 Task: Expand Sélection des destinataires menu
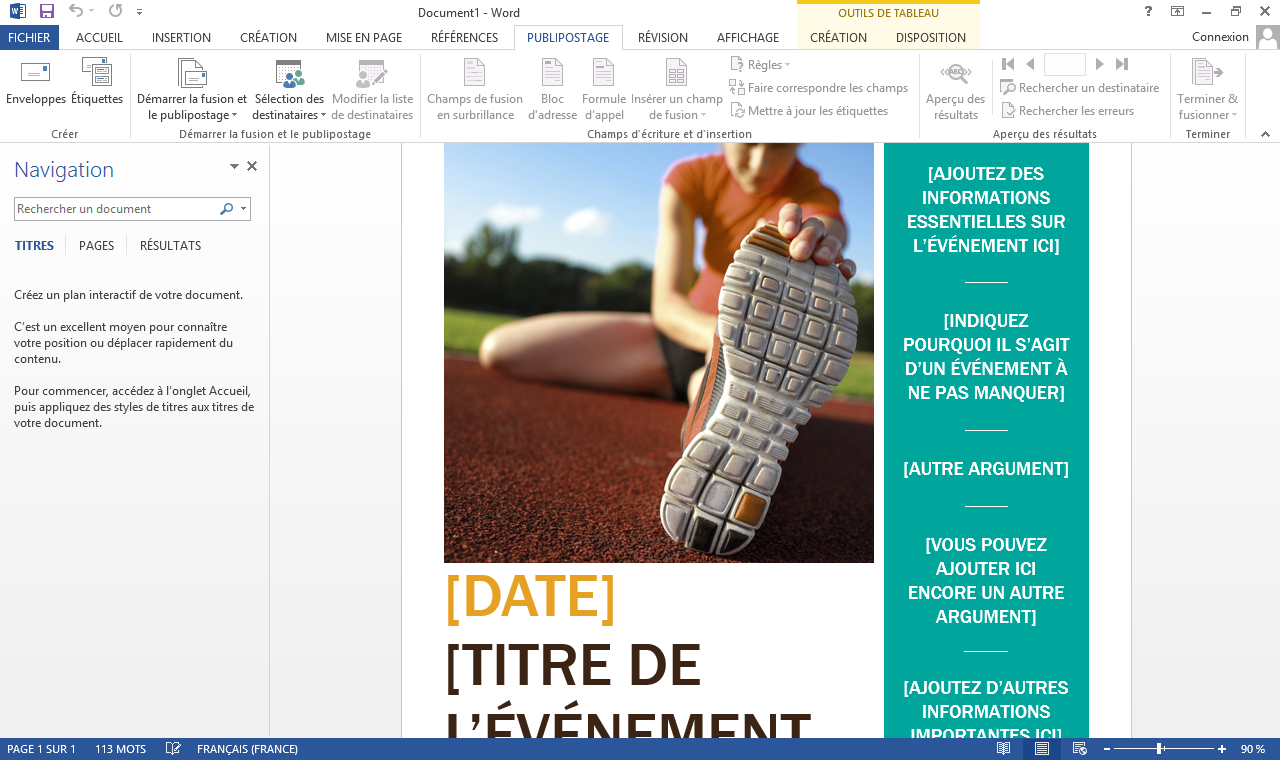click(x=289, y=90)
